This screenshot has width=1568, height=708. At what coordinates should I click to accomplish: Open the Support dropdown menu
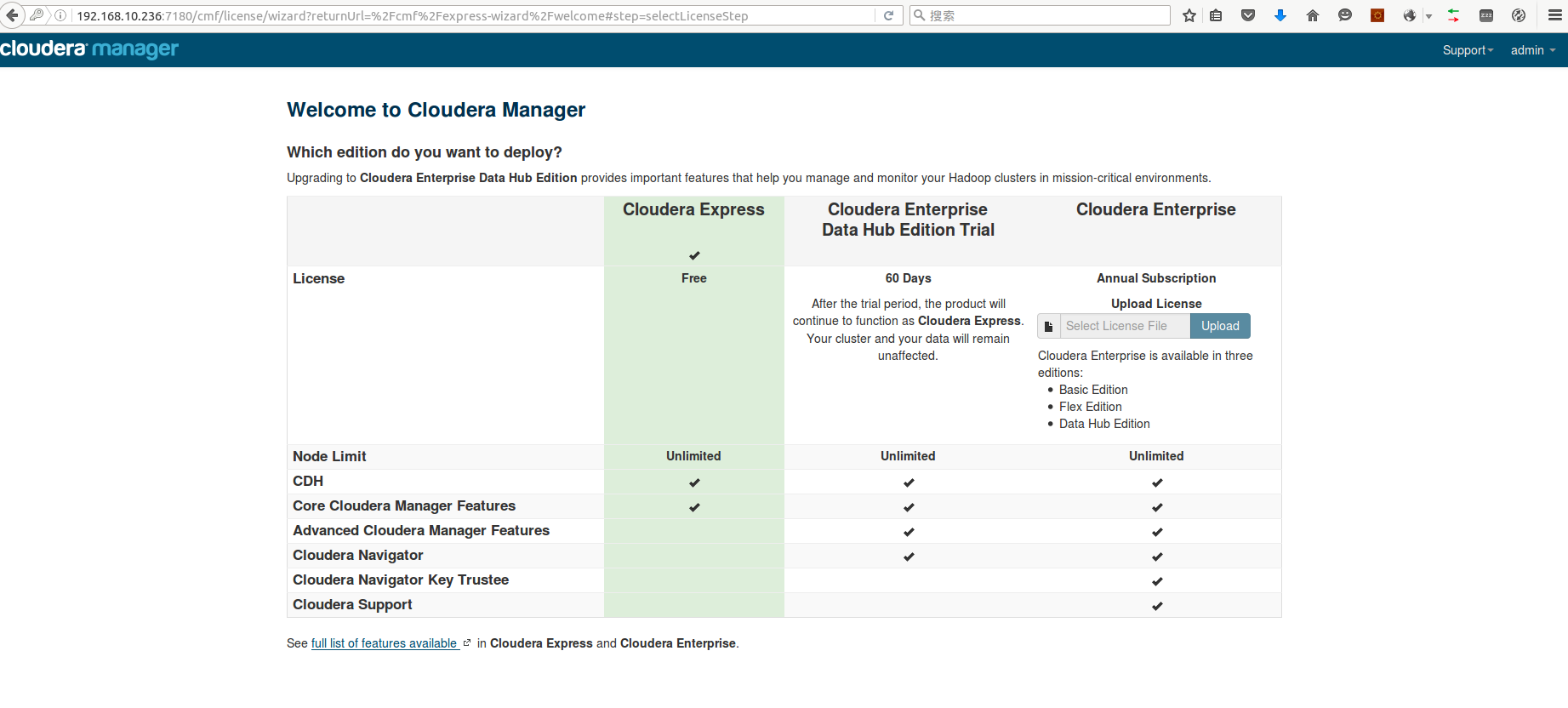pyautogui.click(x=1468, y=50)
